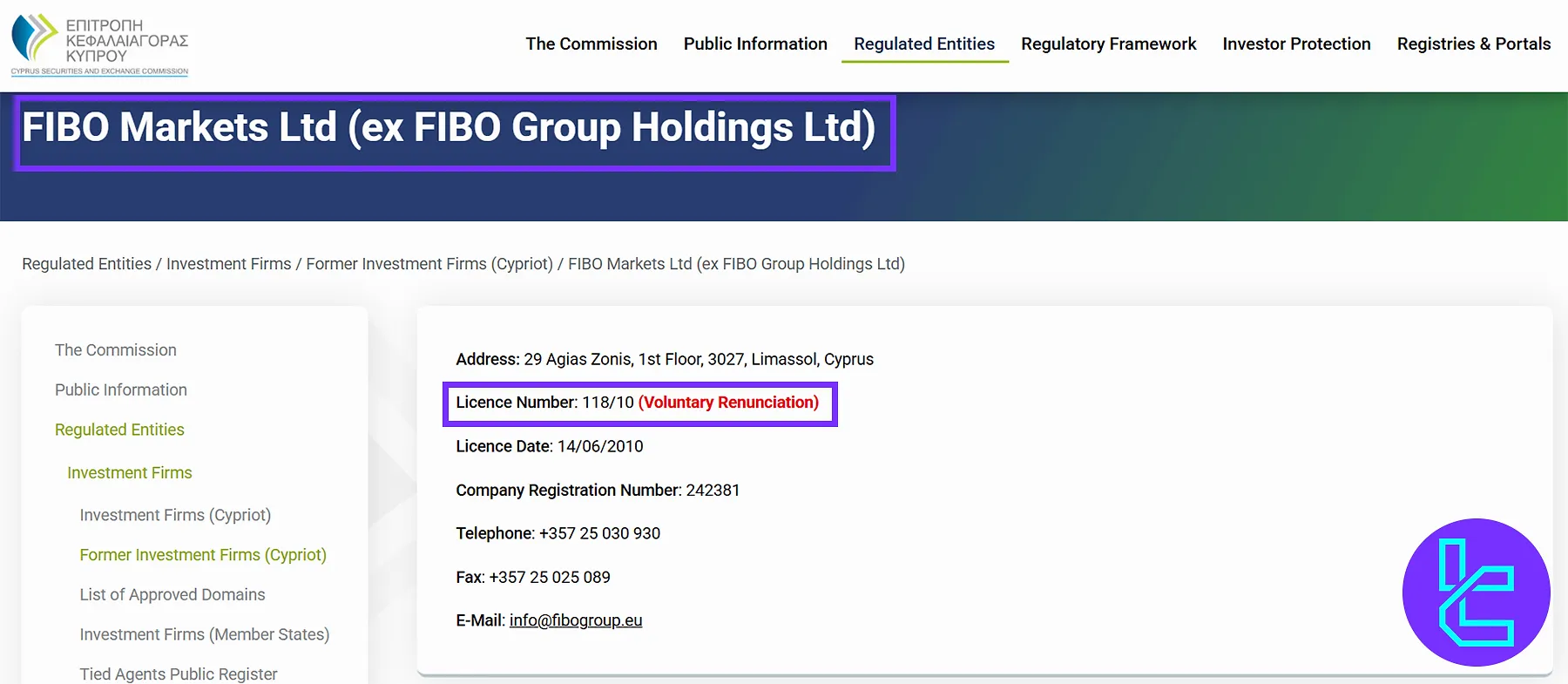The width and height of the screenshot is (1568, 684).
Task: Select Public Information in sidebar
Action: click(x=121, y=390)
